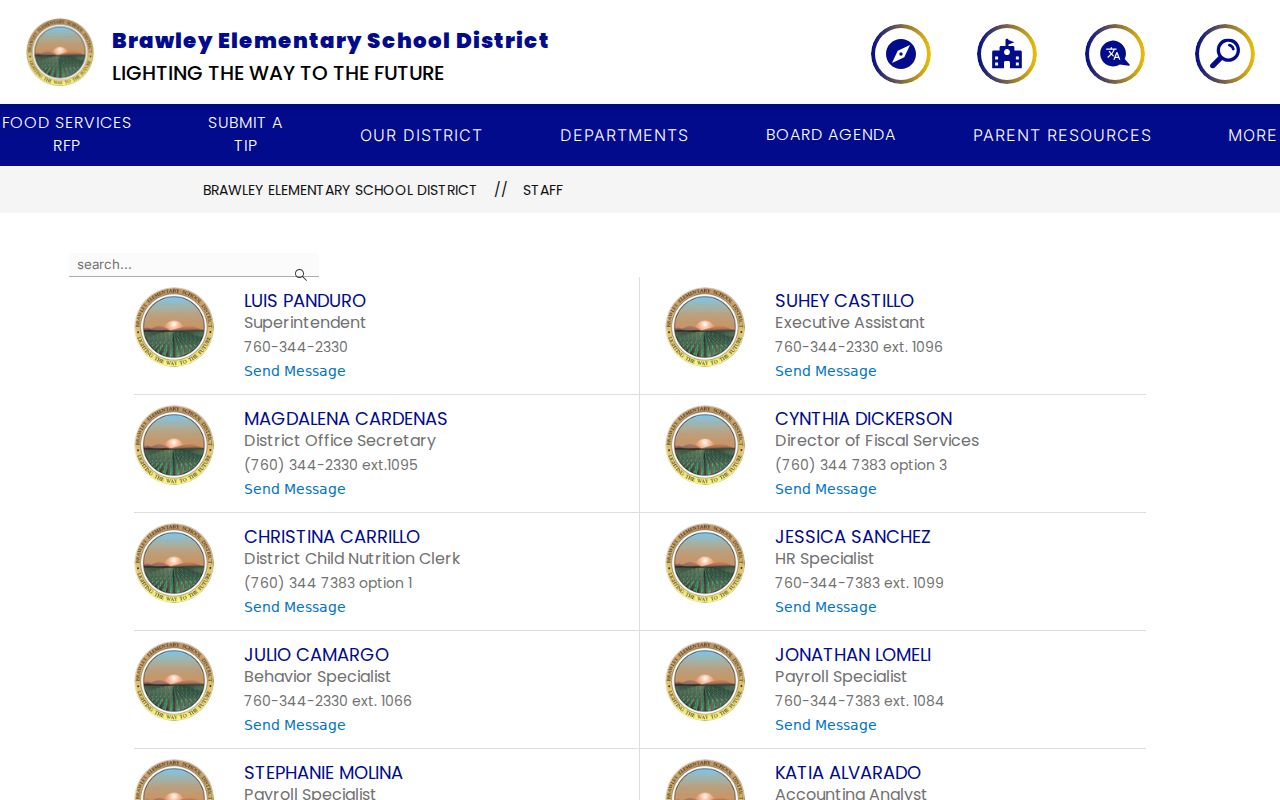Open Submit a Tip menu item
1280x800 pixels.
(245, 134)
